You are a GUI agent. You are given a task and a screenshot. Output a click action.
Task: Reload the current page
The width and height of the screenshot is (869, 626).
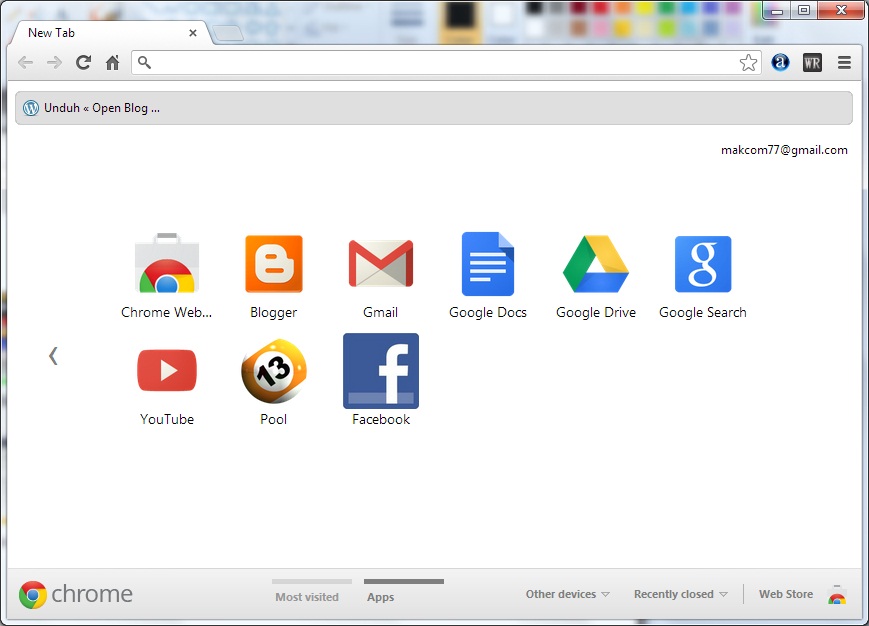pos(83,62)
